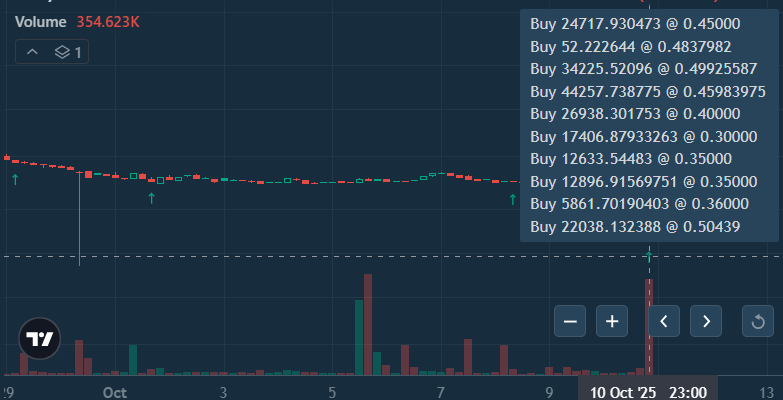
Task: Click the red candle with the long lower wick
Action: click(x=80, y=174)
